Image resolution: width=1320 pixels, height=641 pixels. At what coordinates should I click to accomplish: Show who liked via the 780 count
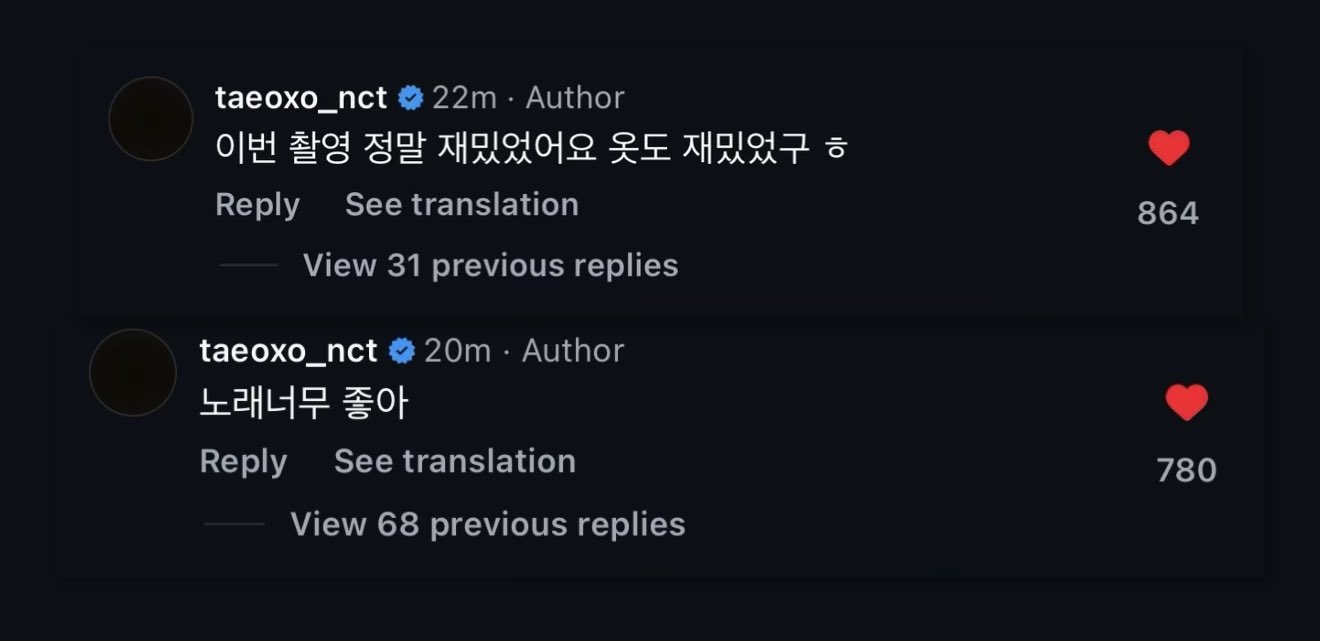1186,470
